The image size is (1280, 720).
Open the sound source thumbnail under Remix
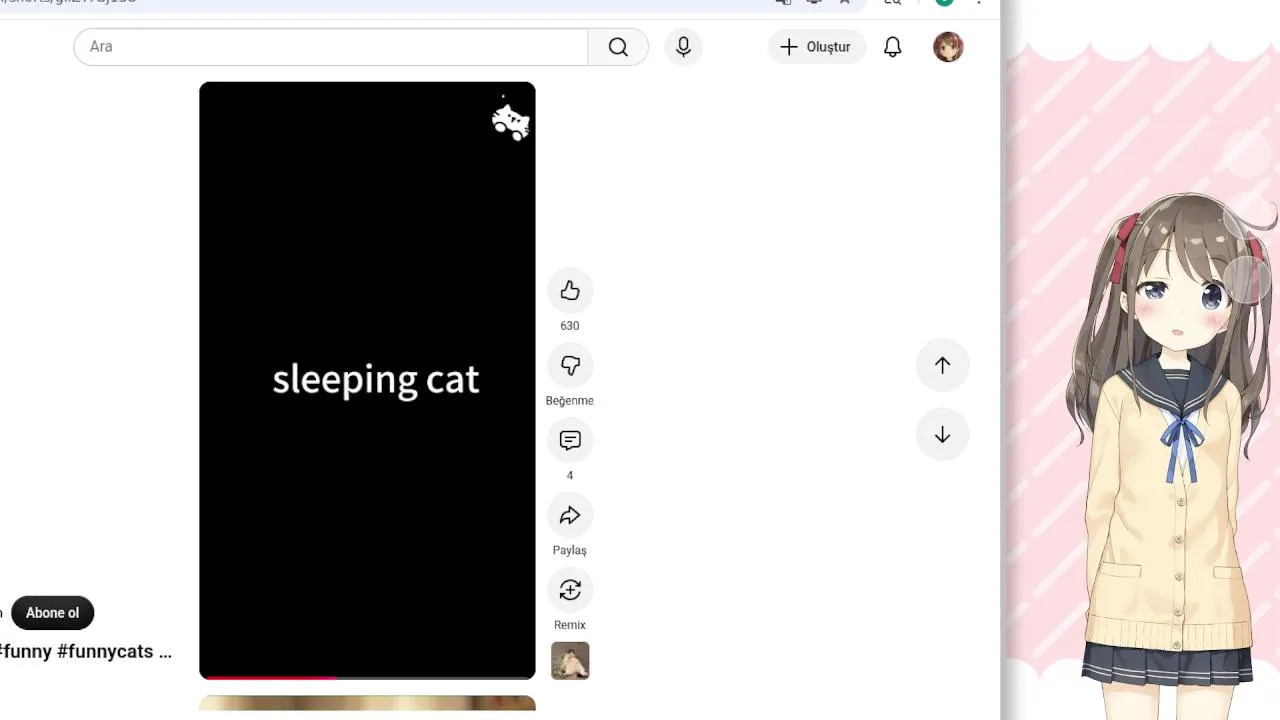570,661
